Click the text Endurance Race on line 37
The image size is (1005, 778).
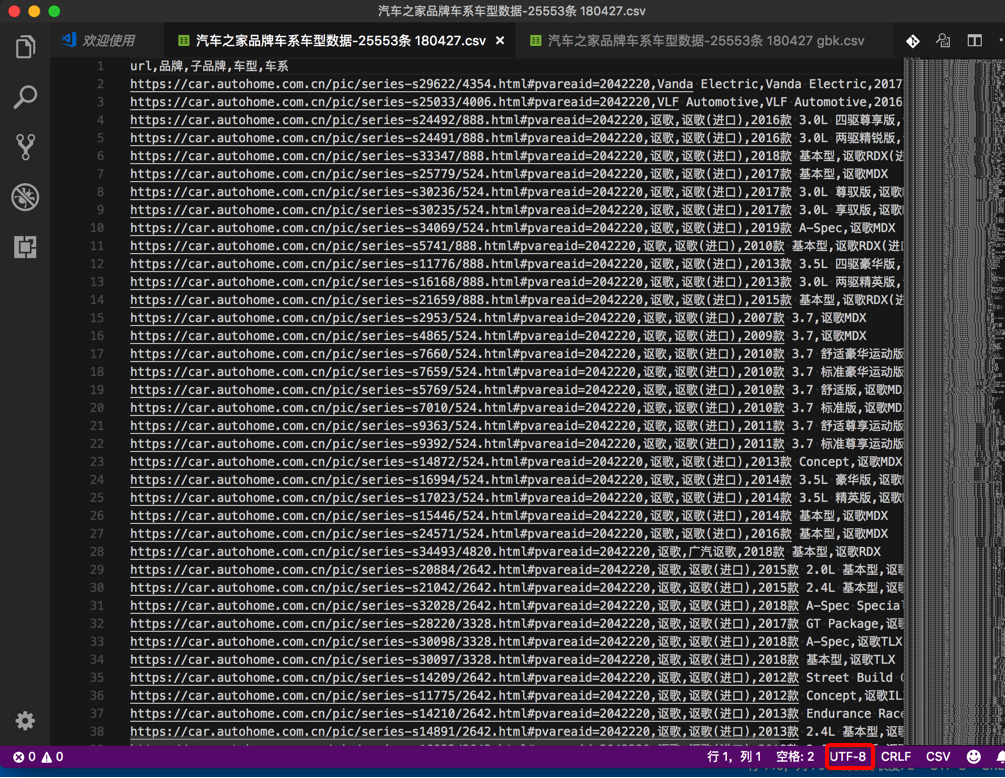tap(854, 713)
